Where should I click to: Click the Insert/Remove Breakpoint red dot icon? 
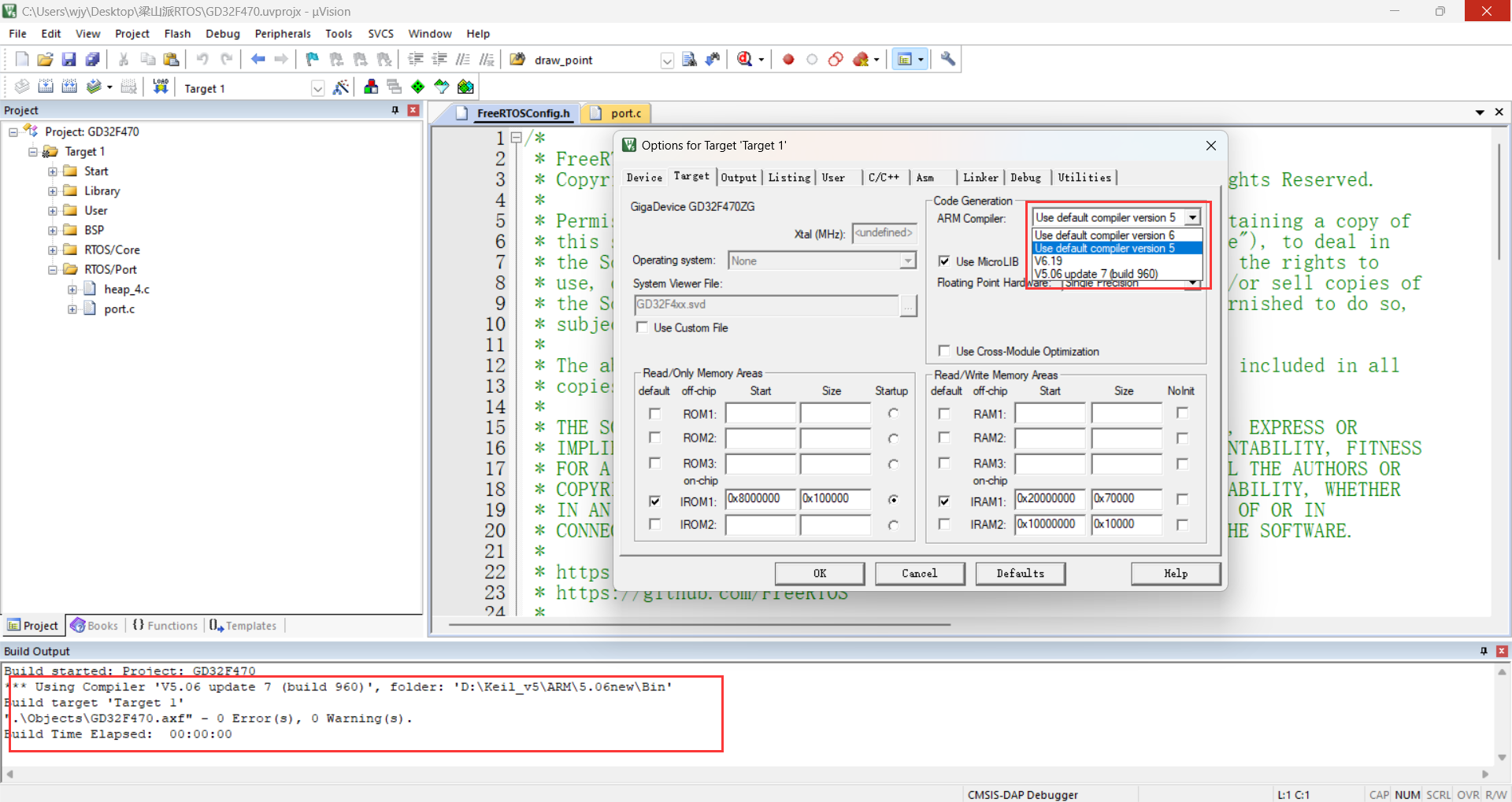click(788, 60)
